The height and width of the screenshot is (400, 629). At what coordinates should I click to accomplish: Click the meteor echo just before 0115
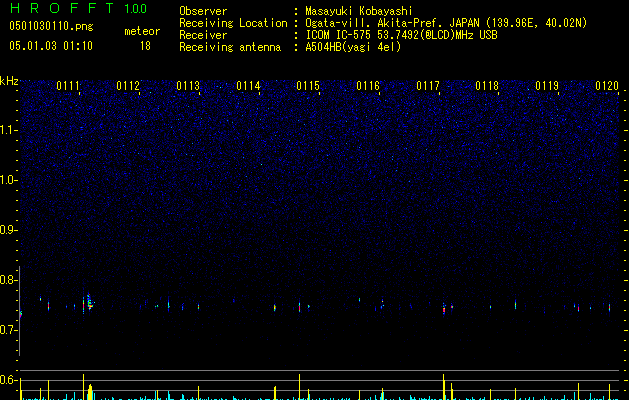tap(299, 307)
